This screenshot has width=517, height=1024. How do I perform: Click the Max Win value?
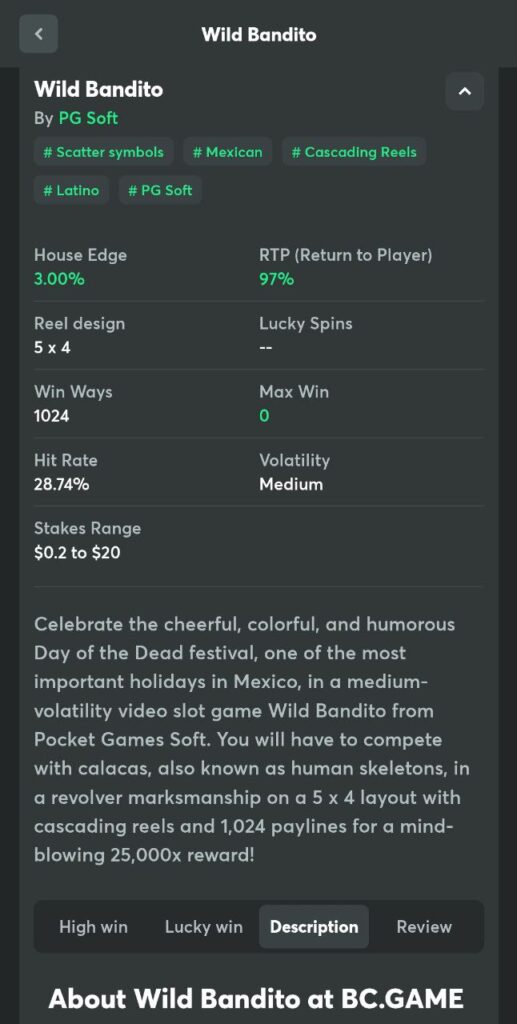[264, 416]
